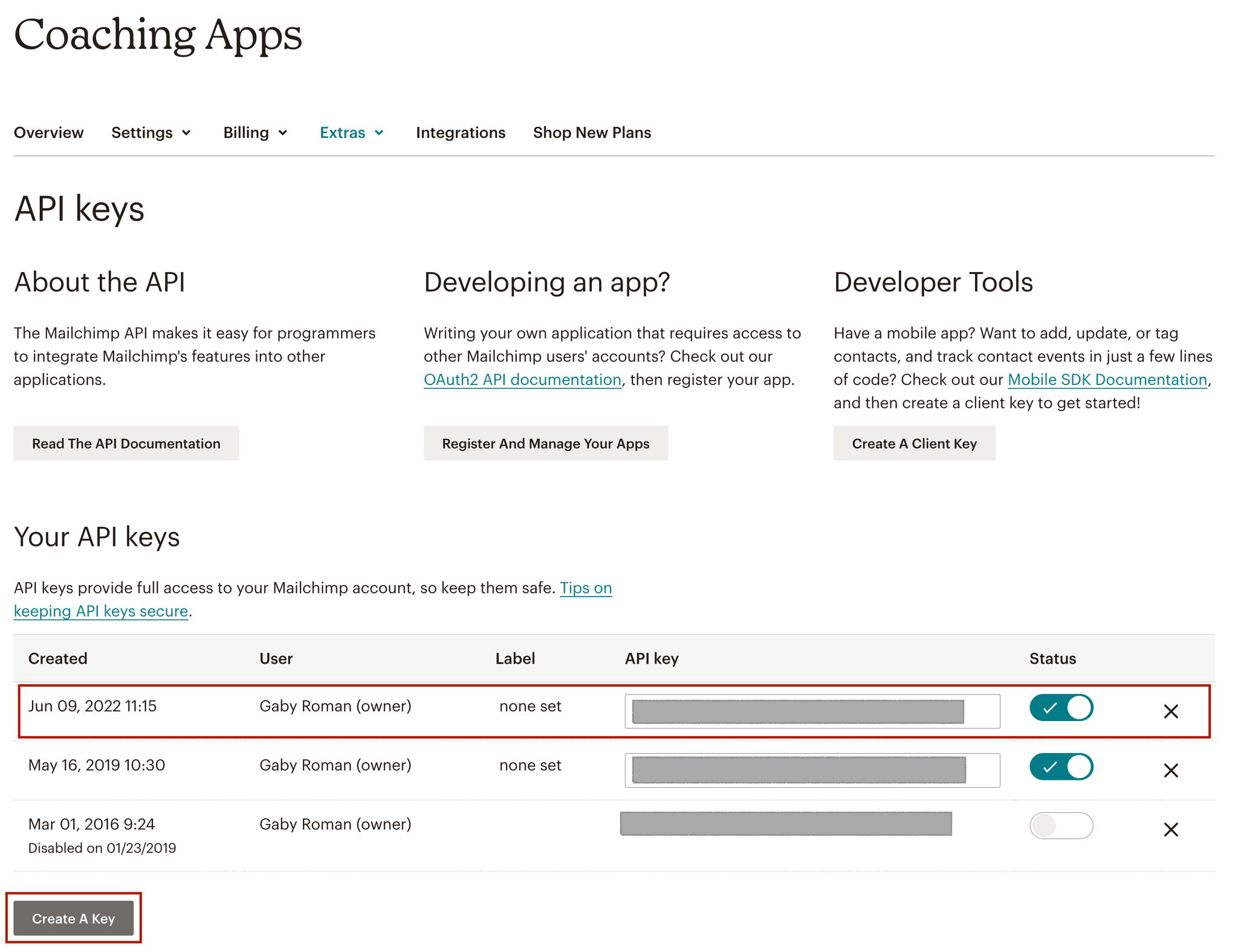
Task: Click 'May 16, 2019 10:30' created date
Action: [97, 765]
